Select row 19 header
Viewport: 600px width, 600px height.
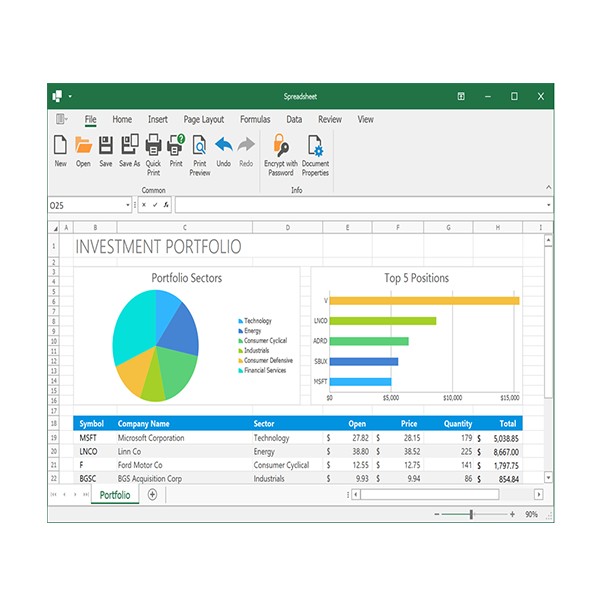[54, 438]
